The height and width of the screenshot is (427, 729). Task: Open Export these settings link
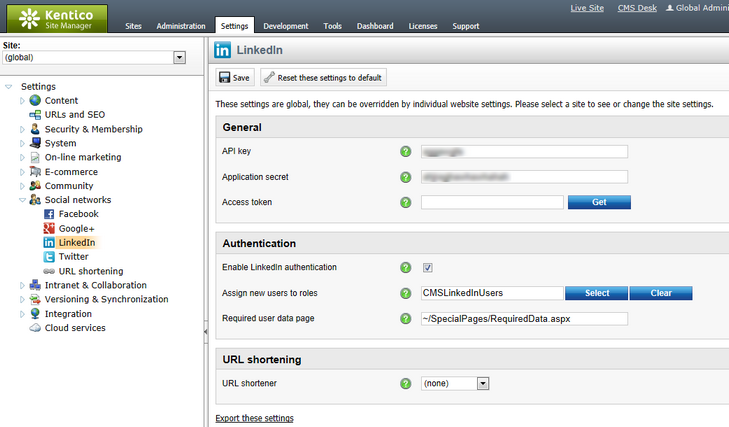254,418
